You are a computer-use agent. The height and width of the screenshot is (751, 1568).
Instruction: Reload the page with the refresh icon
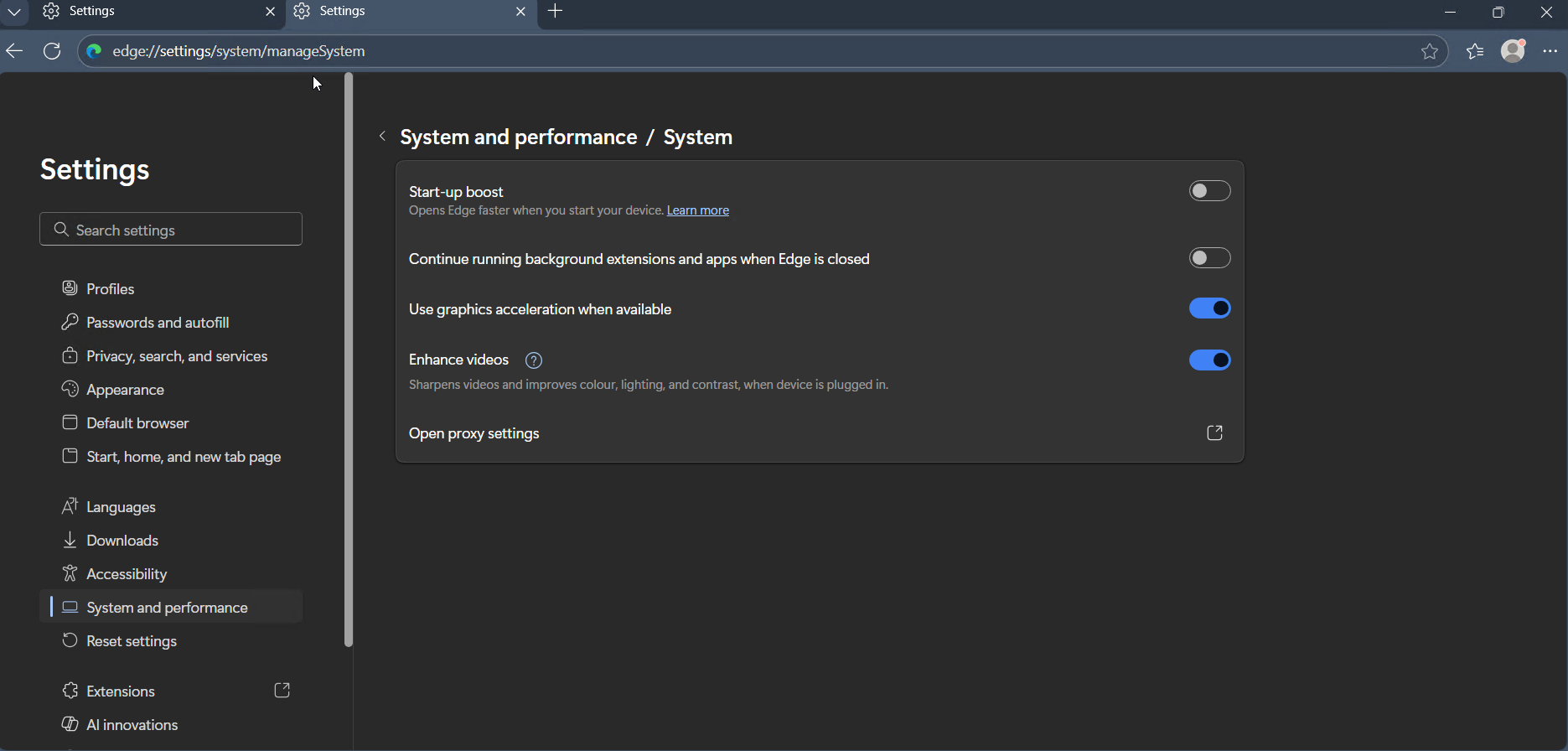tap(52, 51)
